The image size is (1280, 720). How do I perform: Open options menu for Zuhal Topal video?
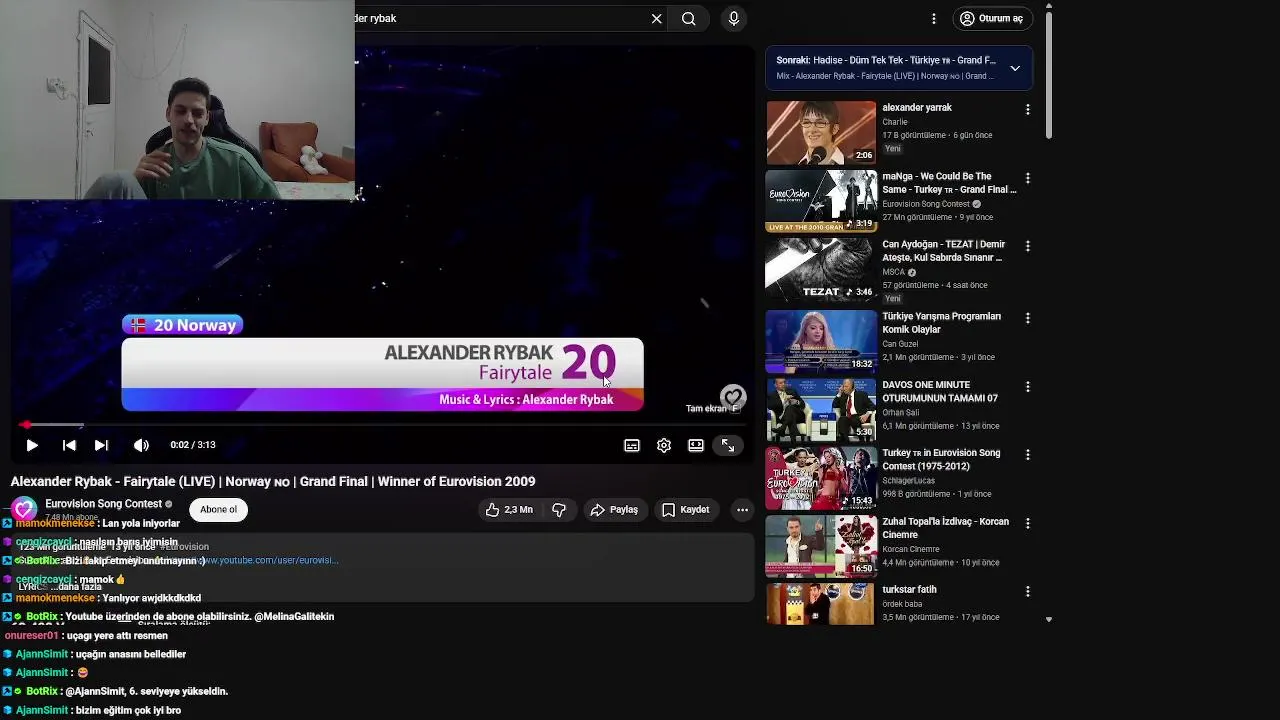point(1028,523)
